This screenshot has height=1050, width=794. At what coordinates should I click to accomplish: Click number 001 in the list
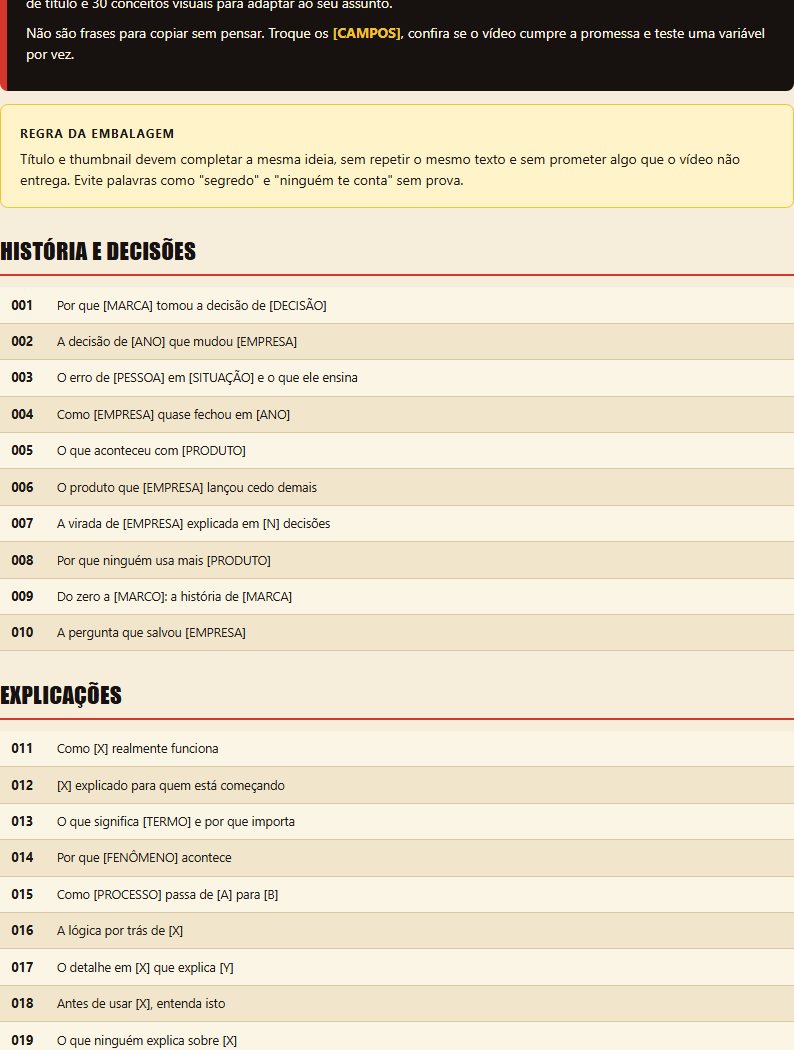(x=22, y=305)
